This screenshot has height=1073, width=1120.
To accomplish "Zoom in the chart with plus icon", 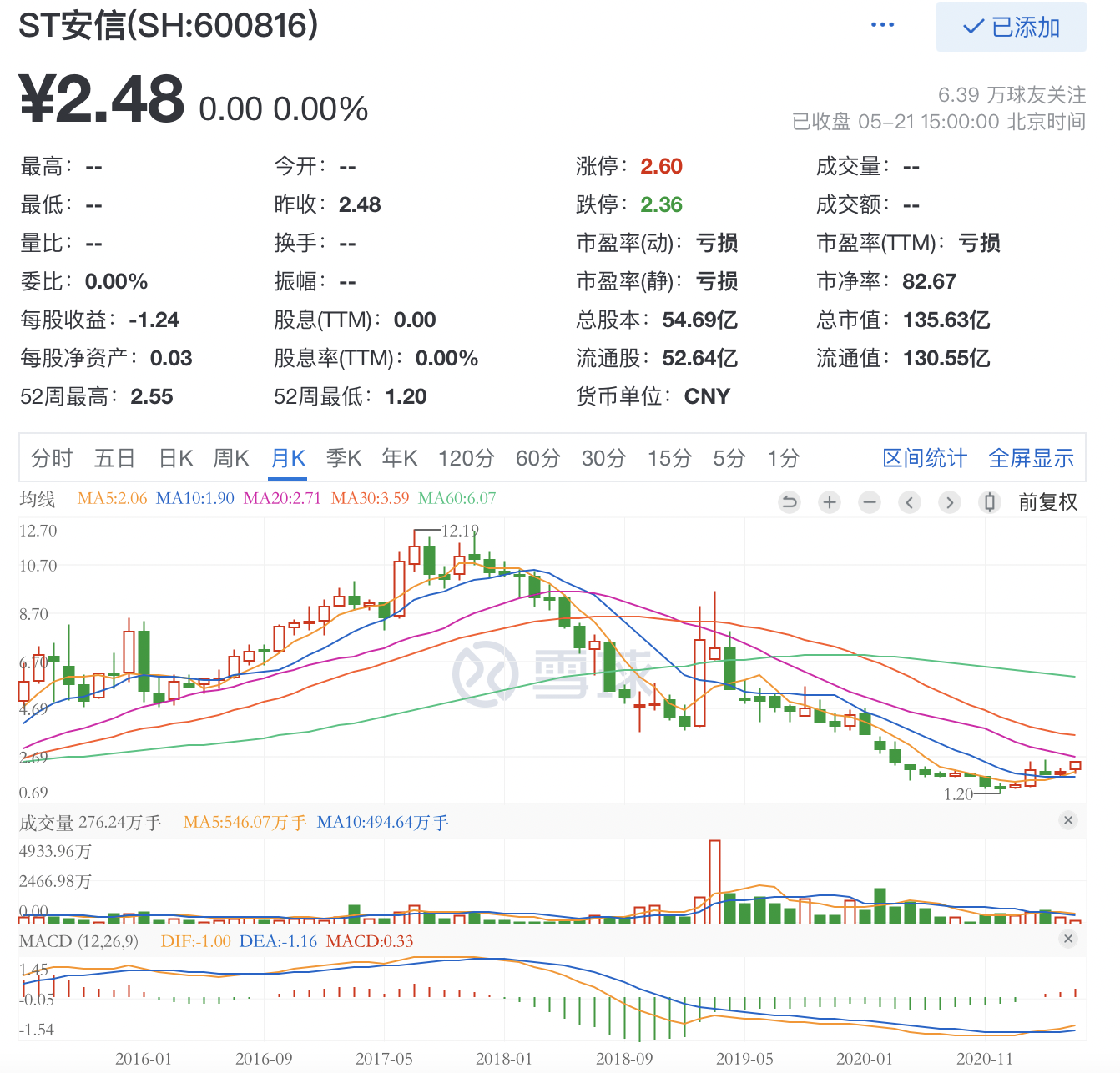I will (830, 502).
